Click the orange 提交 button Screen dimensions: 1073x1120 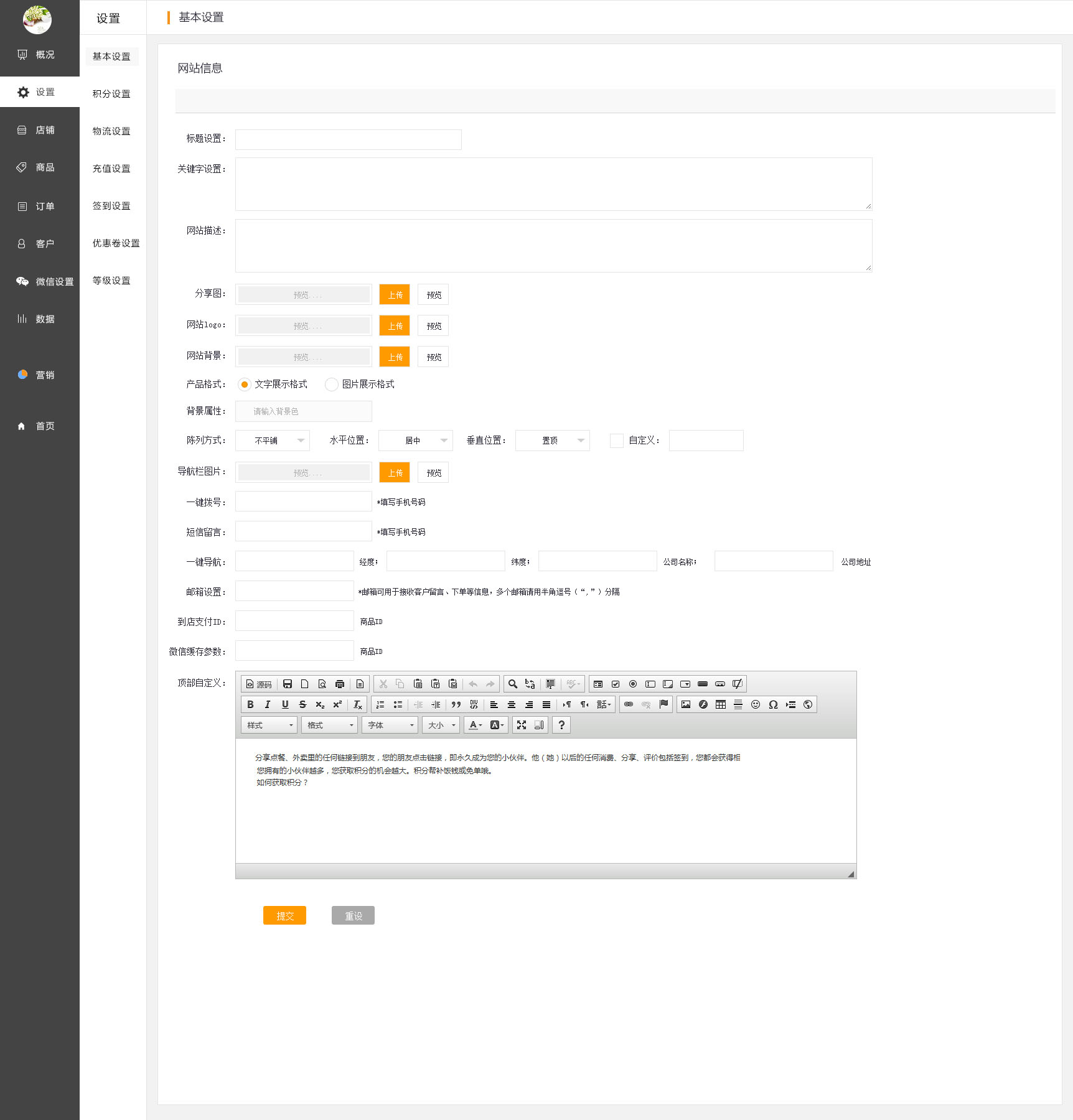click(284, 915)
